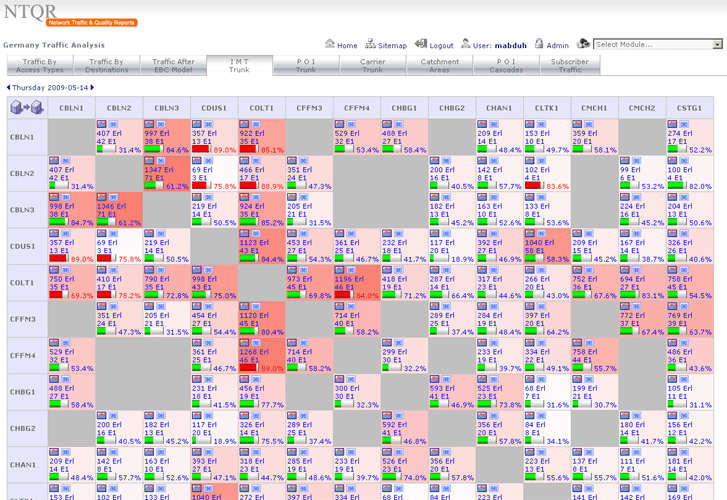The height and width of the screenshot is (500, 727).
Task: Click the Admin padlock icon
Action: 539,45
